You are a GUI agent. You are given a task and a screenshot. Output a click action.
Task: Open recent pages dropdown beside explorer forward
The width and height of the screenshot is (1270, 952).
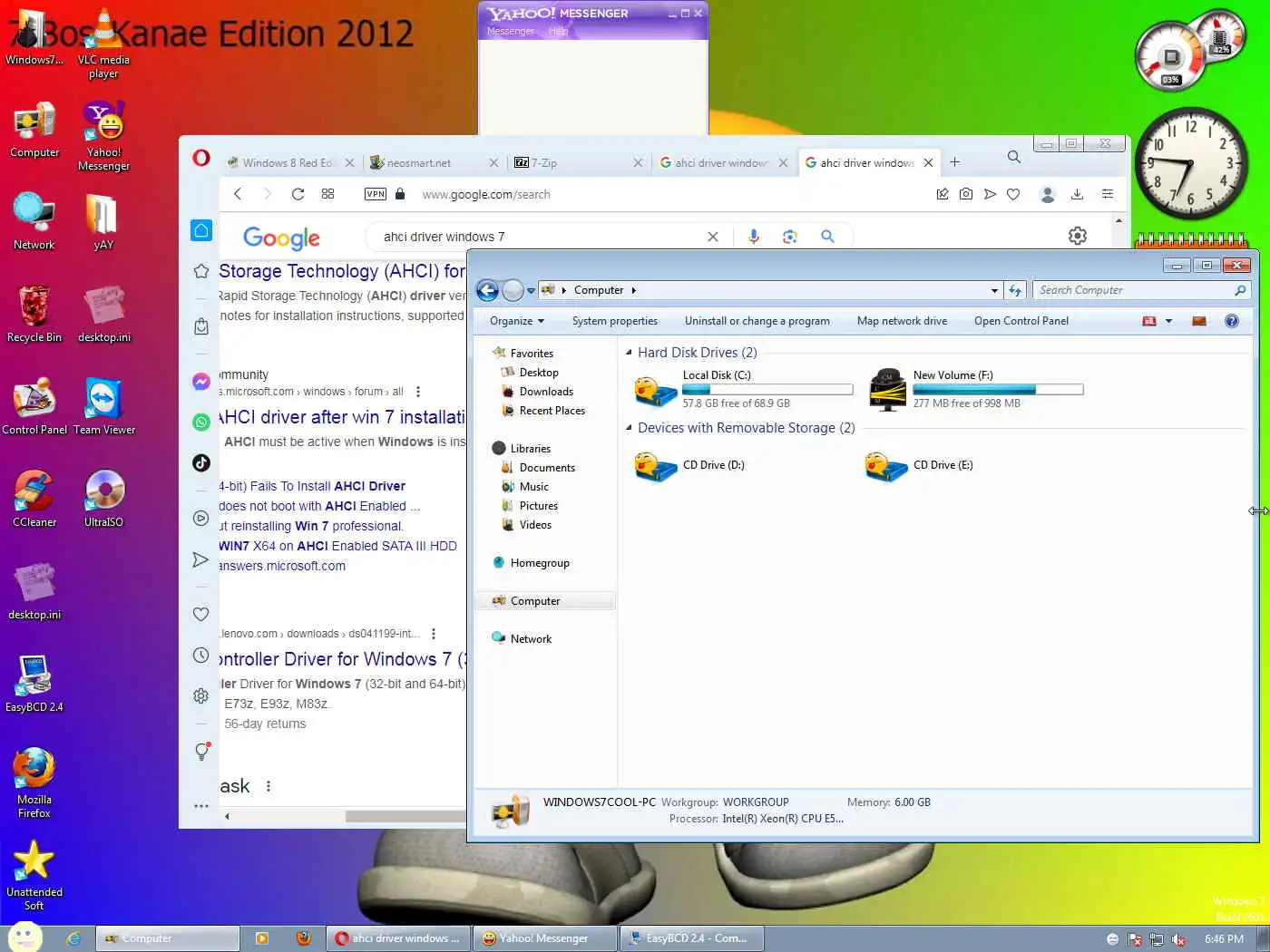pos(531,291)
